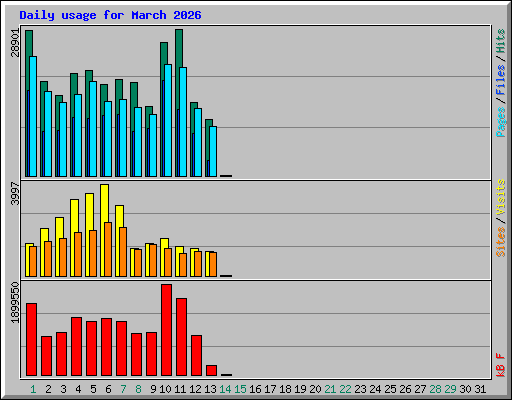Click the red KB bar for day 10

point(167,330)
